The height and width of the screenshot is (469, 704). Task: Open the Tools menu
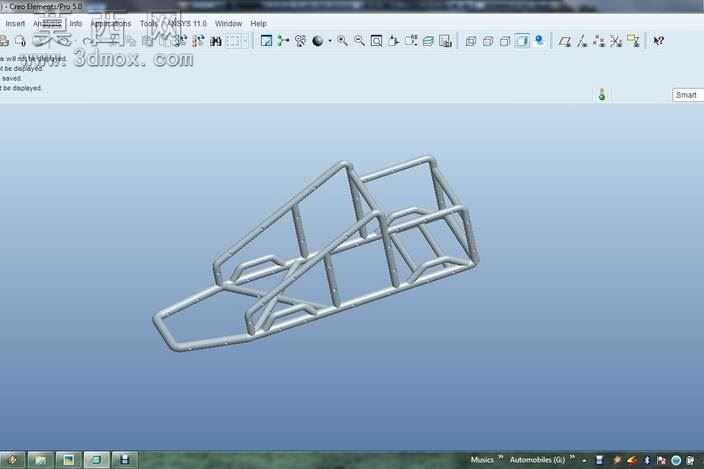149,23
